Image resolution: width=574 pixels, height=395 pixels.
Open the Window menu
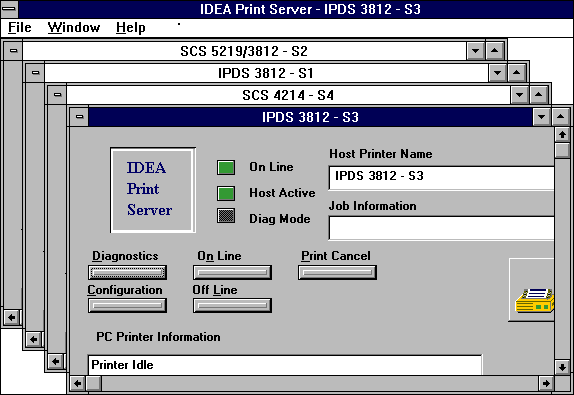tap(74, 28)
